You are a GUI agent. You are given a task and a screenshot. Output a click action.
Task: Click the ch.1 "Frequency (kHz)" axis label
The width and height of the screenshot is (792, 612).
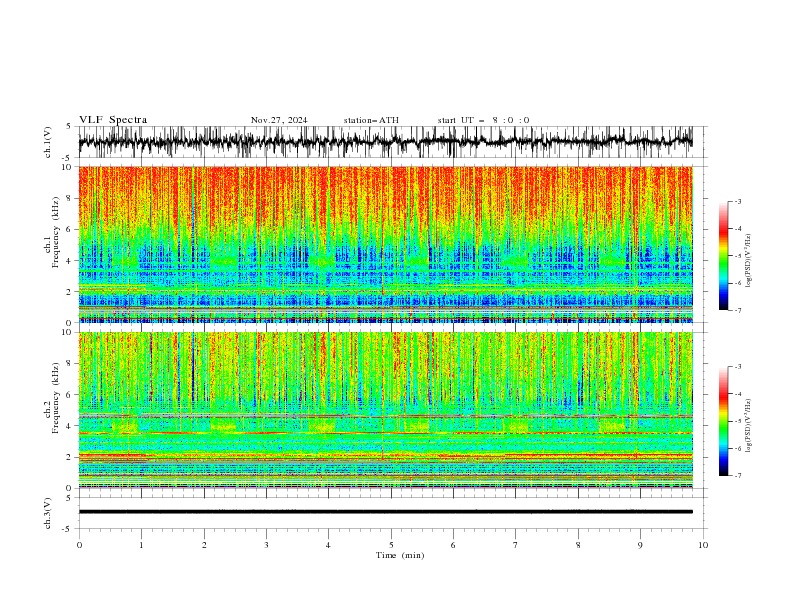click(56, 232)
